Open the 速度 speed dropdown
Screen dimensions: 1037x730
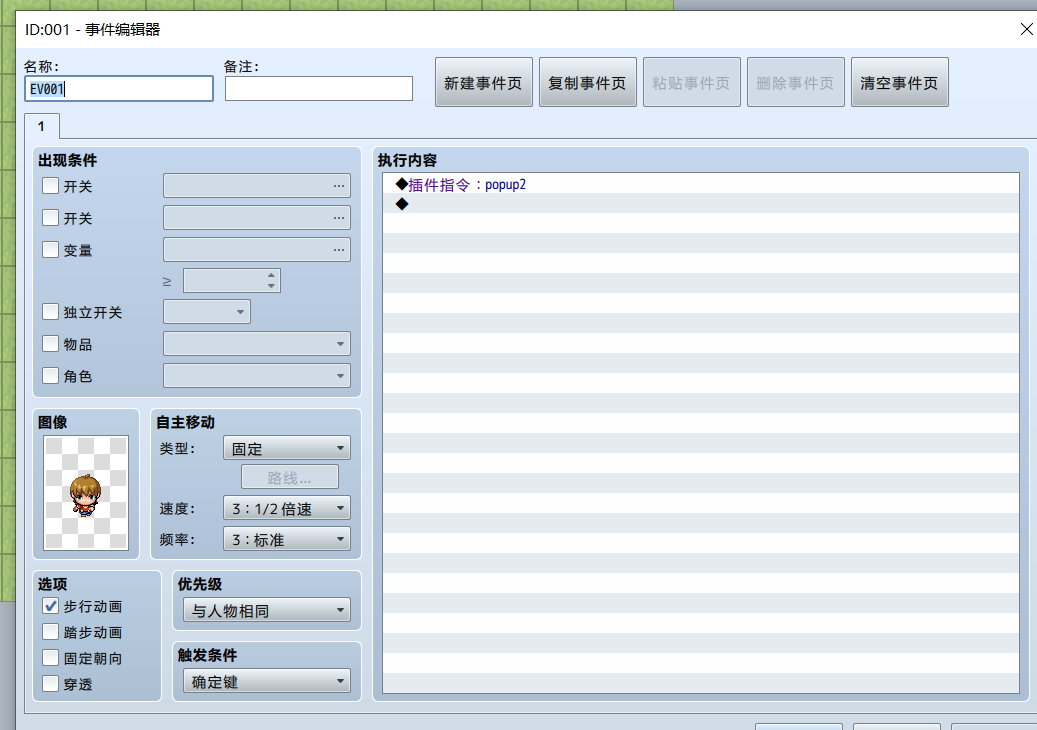click(287, 508)
